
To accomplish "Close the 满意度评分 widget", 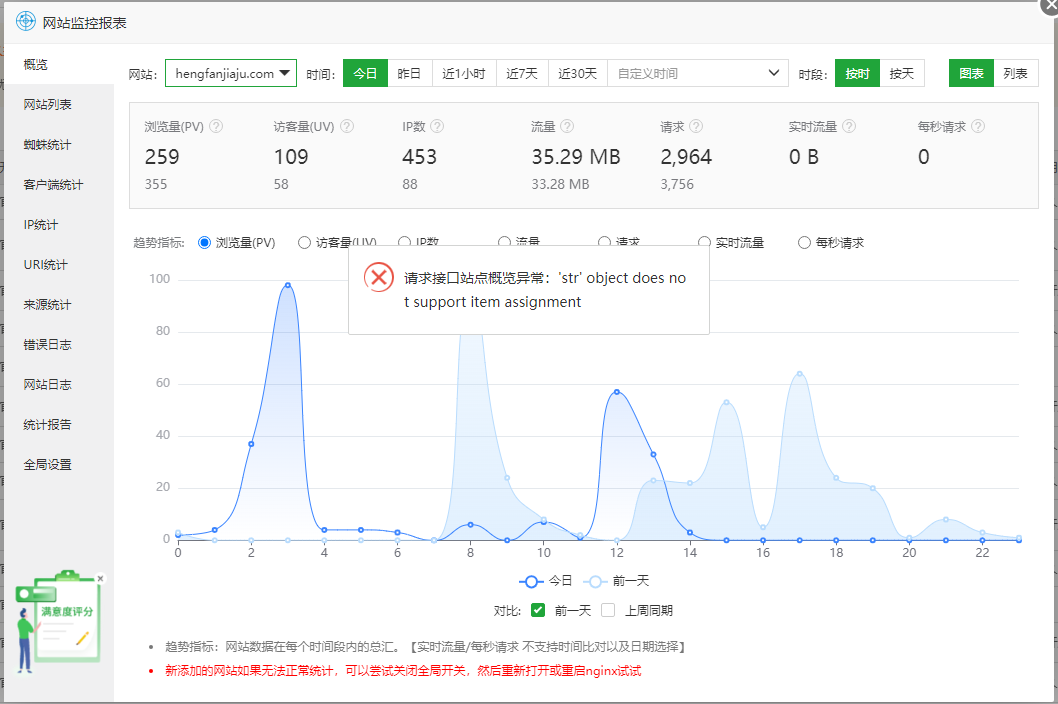I will point(101,578).
